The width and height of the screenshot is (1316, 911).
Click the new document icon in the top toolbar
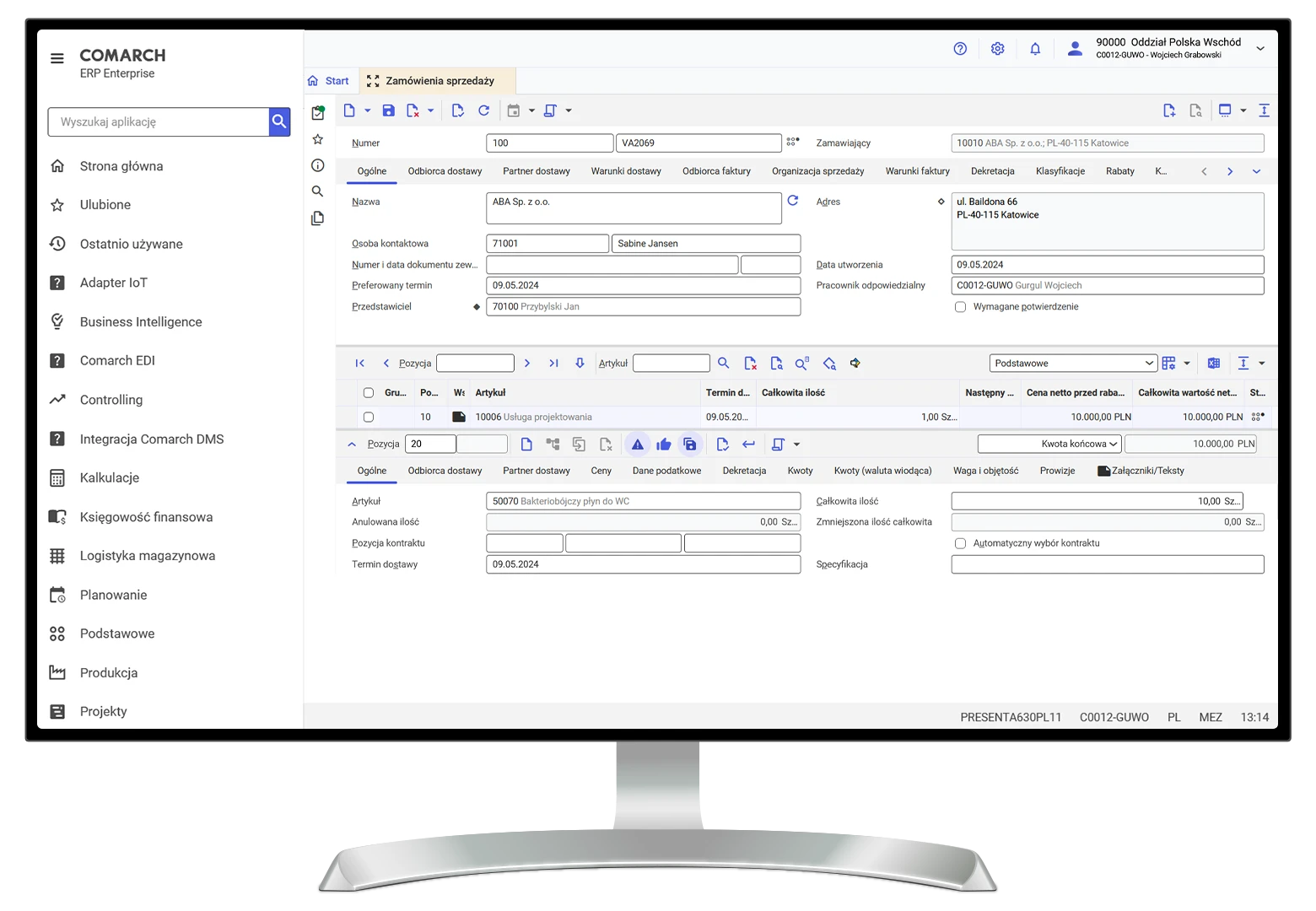(x=349, y=111)
